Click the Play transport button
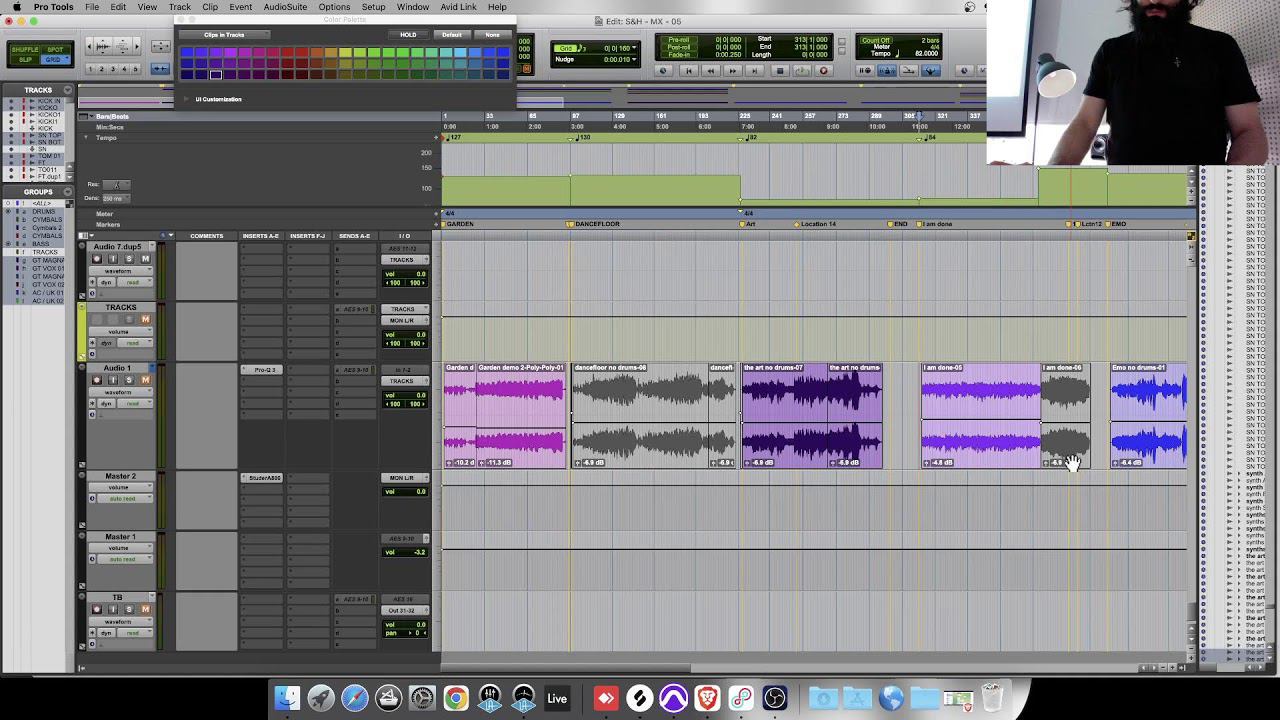Image resolution: width=1280 pixels, height=720 pixels. 802,70
